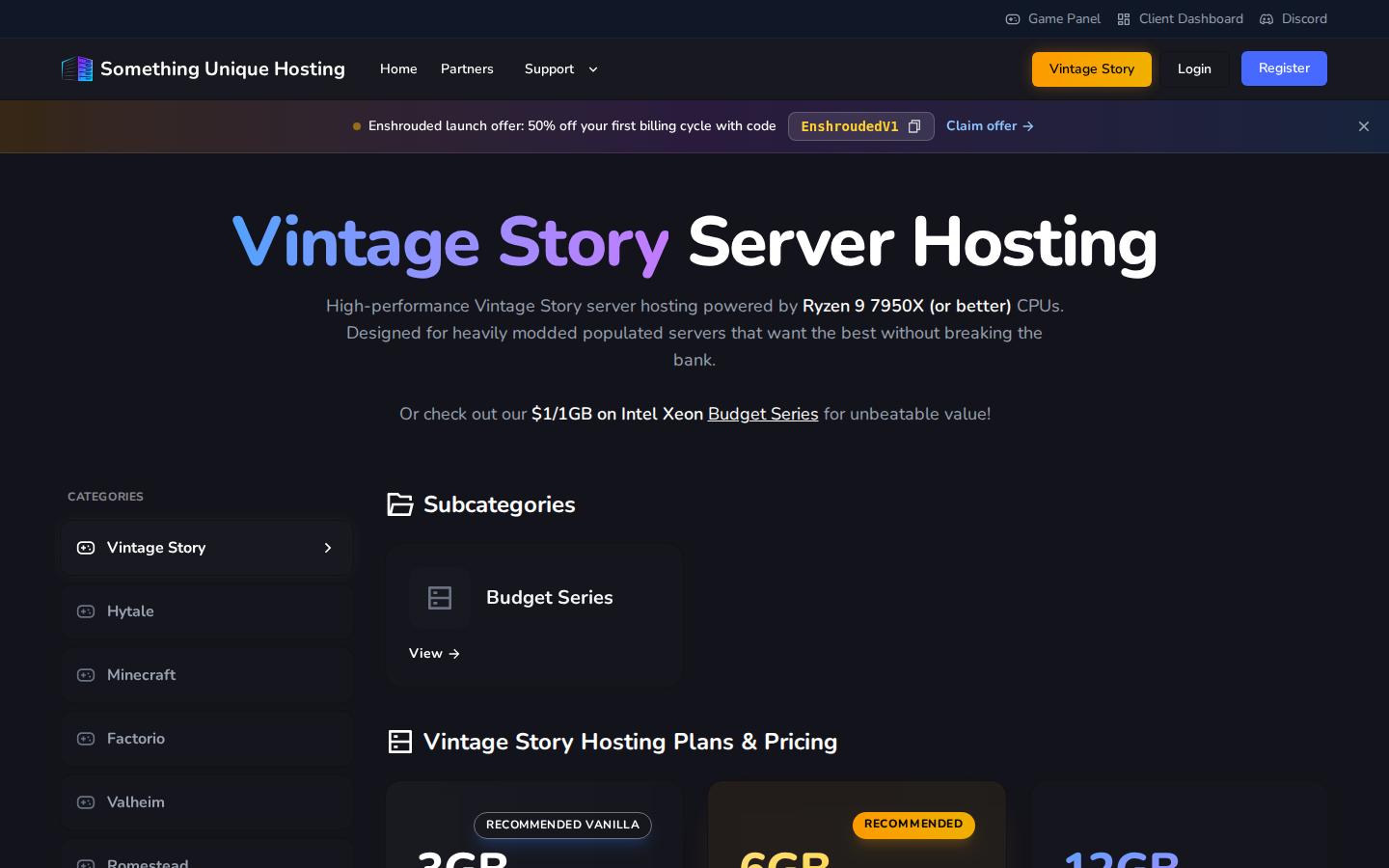Open the Game Panel link

pyautogui.click(x=1052, y=19)
